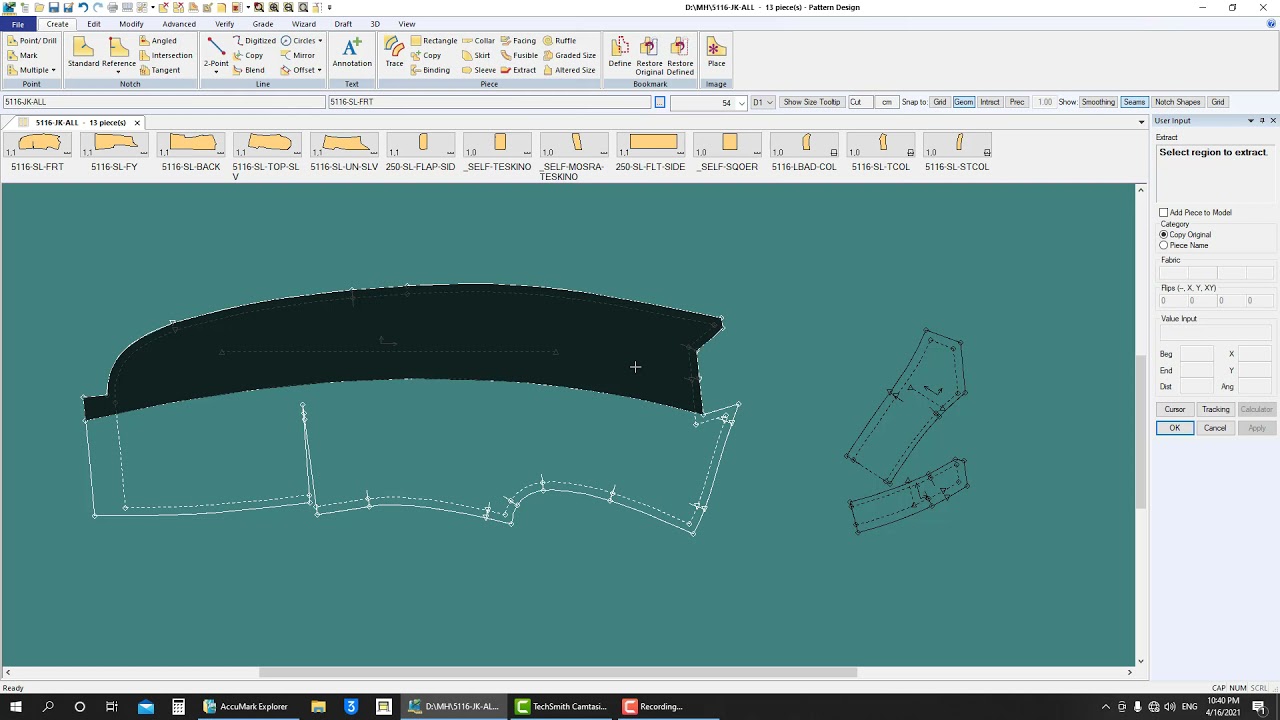This screenshot has height=720, width=1280.
Task: Activate the 2-Point line tool
Action: pyautogui.click(x=216, y=52)
